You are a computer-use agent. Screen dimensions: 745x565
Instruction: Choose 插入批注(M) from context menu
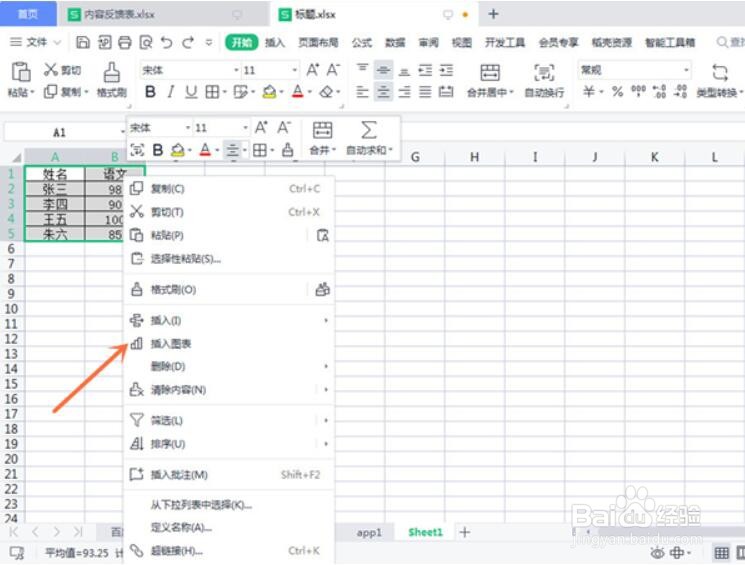tap(229, 474)
